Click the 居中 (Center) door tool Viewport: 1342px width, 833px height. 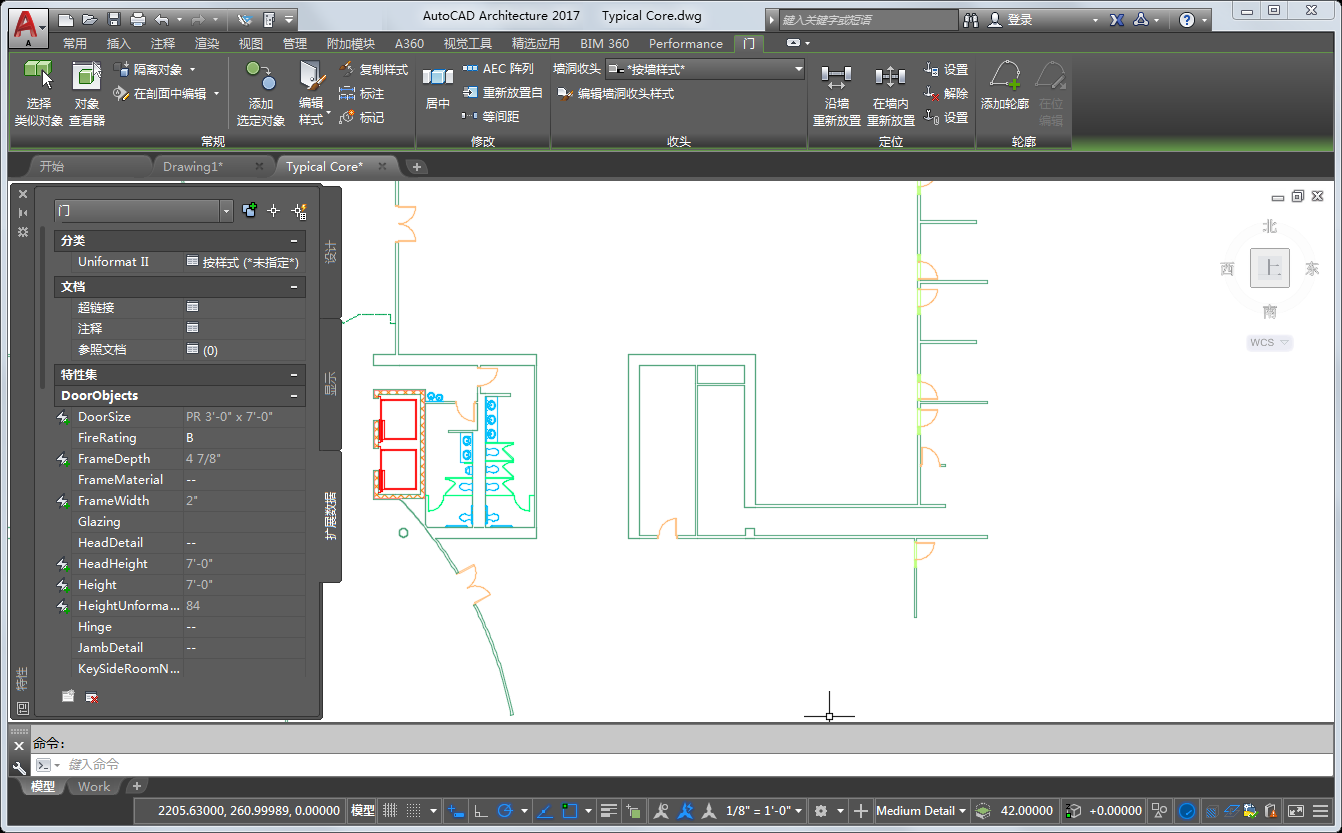click(437, 78)
